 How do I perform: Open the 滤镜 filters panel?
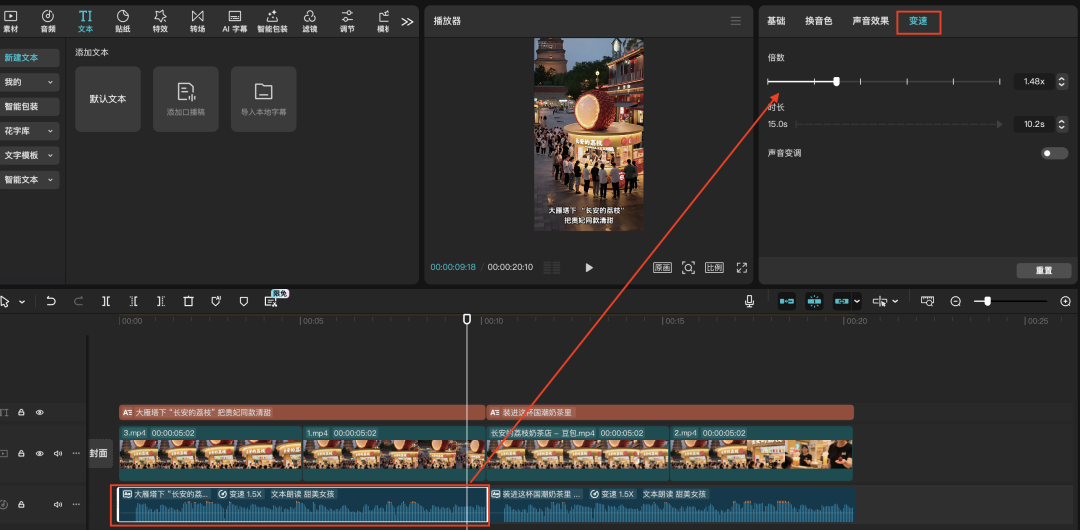pos(309,20)
